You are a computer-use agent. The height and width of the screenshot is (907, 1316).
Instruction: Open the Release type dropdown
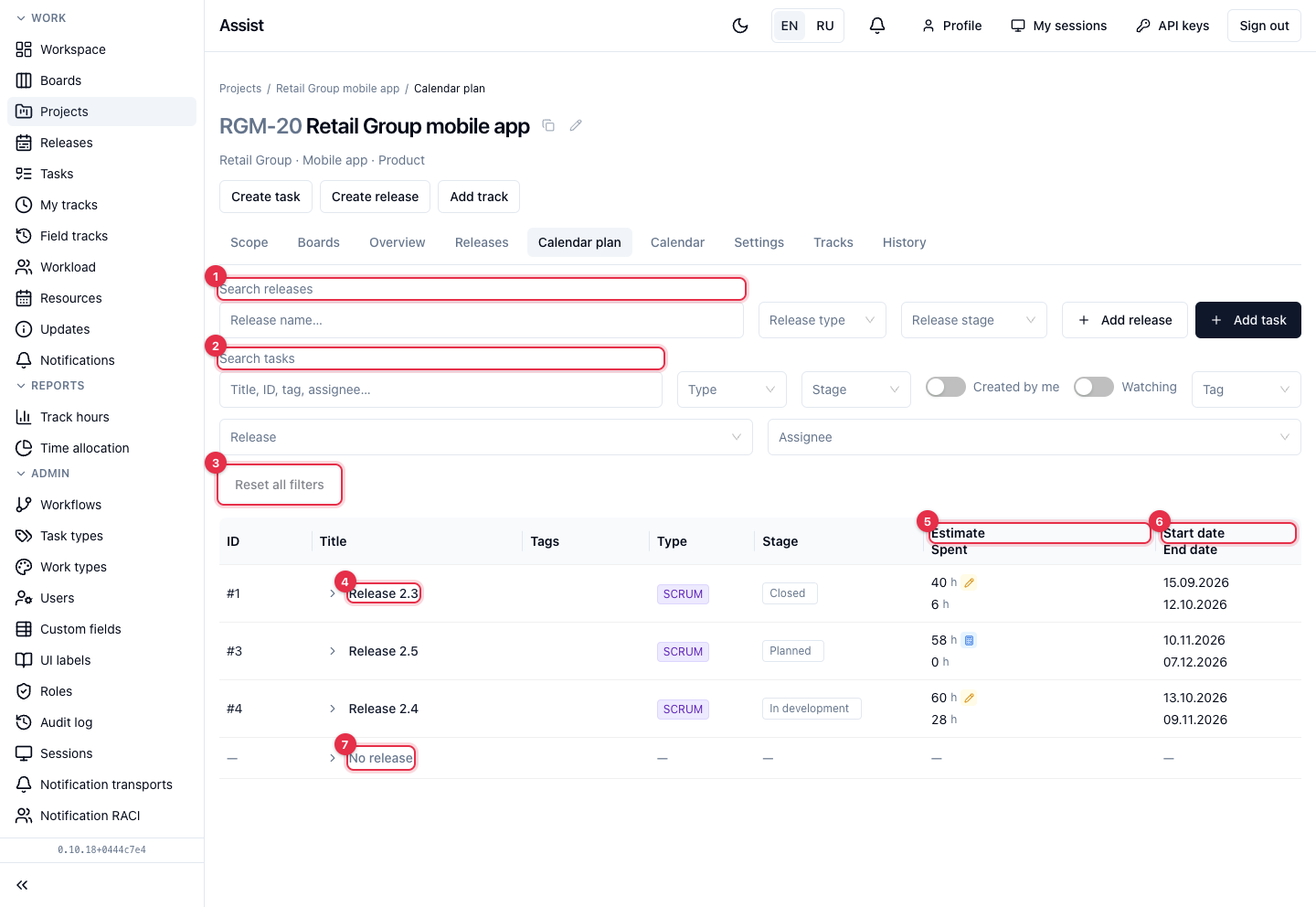pyautogui.click(x=822, y=320)
